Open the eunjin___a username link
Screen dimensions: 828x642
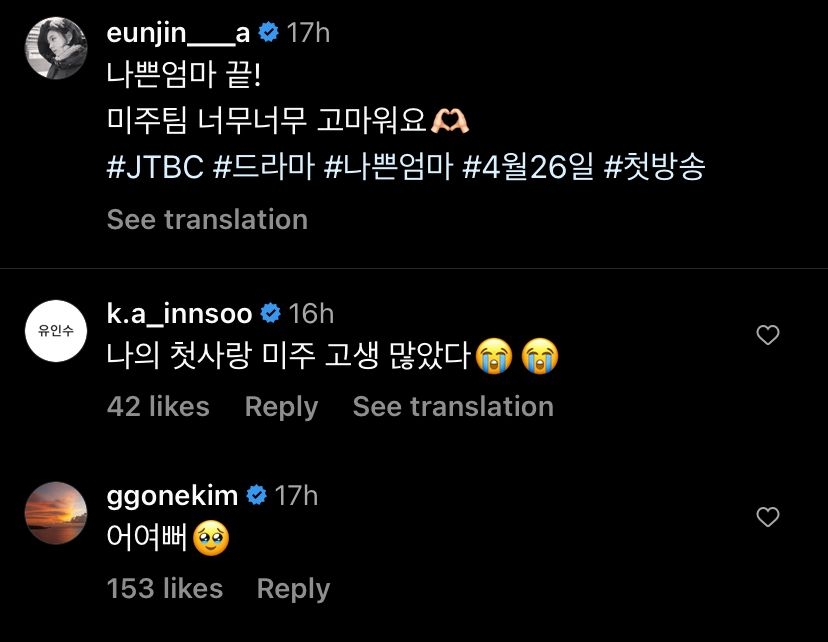pyautogui.click(x=178, y=33)
